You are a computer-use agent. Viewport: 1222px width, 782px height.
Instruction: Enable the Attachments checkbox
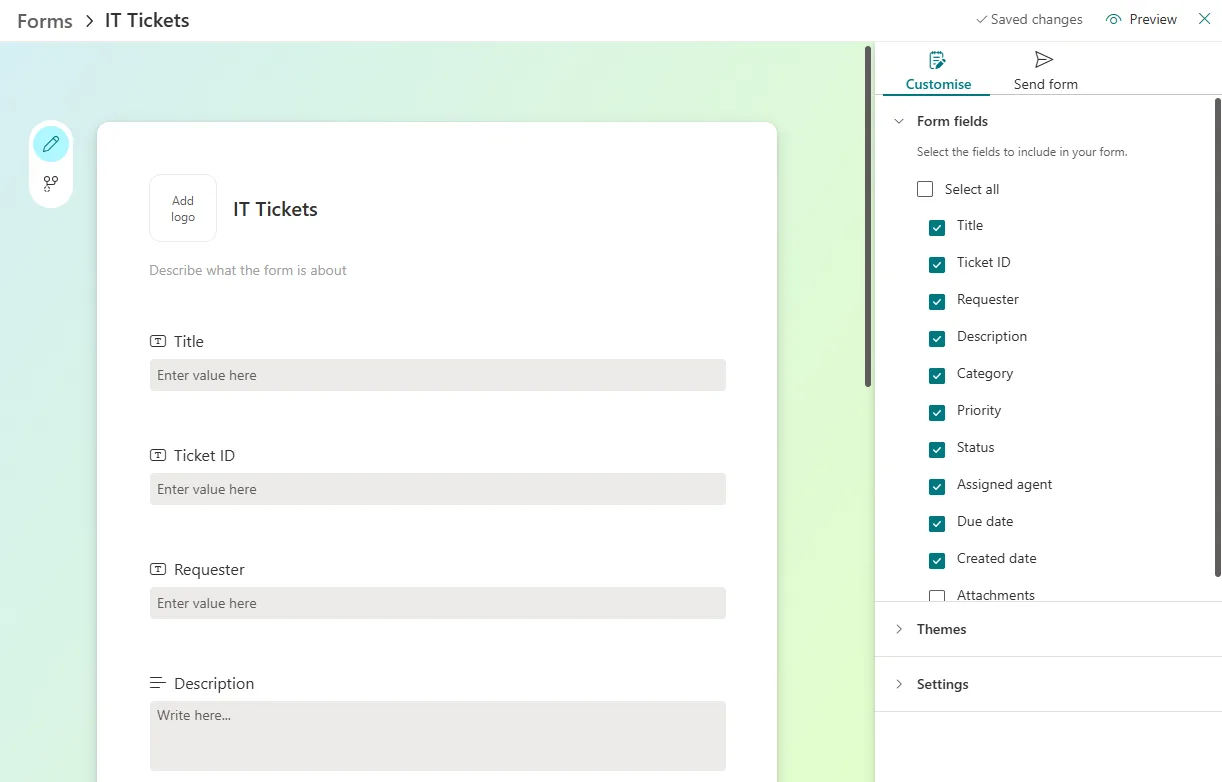937,596
